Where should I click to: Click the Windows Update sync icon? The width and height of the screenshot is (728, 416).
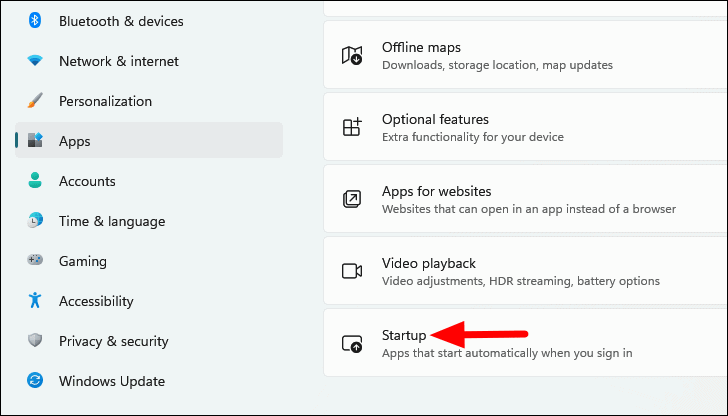[35, 381]
